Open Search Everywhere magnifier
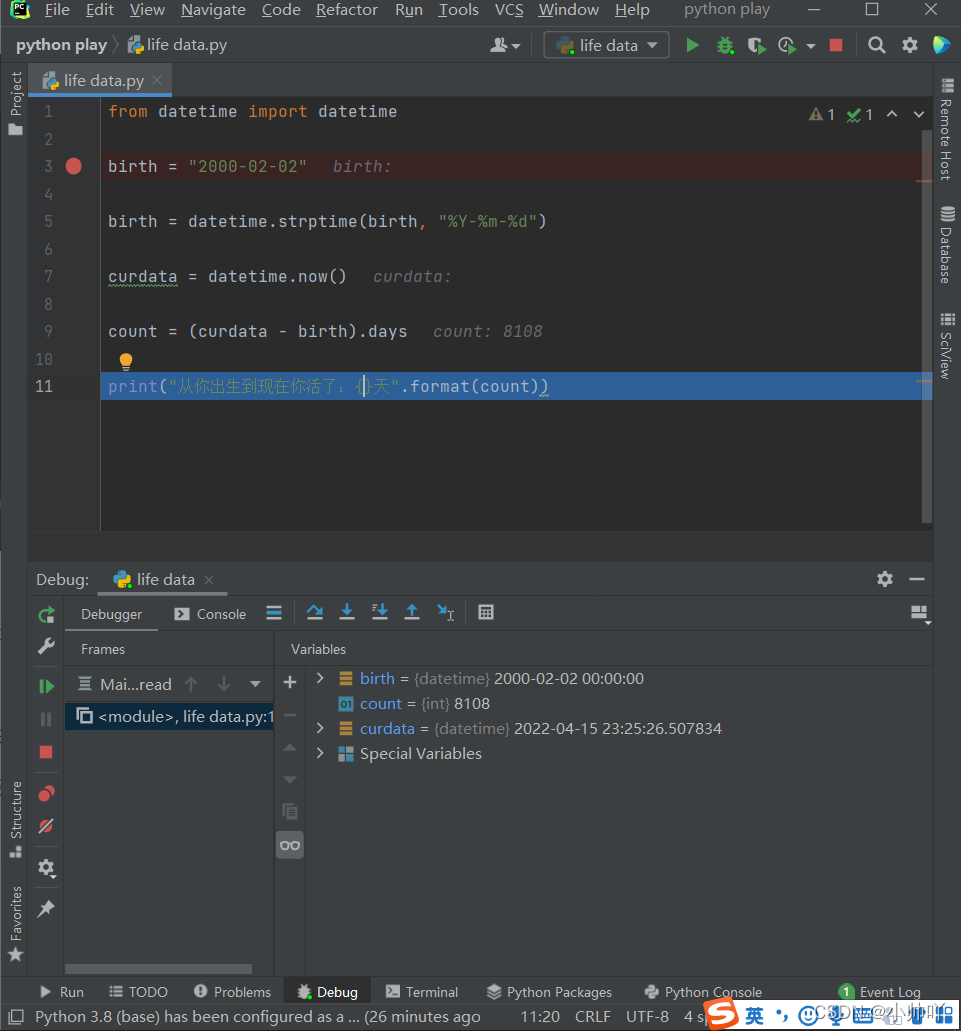Image resolution: width=961 pixels, height=1031 pixels. click(876, 45)
